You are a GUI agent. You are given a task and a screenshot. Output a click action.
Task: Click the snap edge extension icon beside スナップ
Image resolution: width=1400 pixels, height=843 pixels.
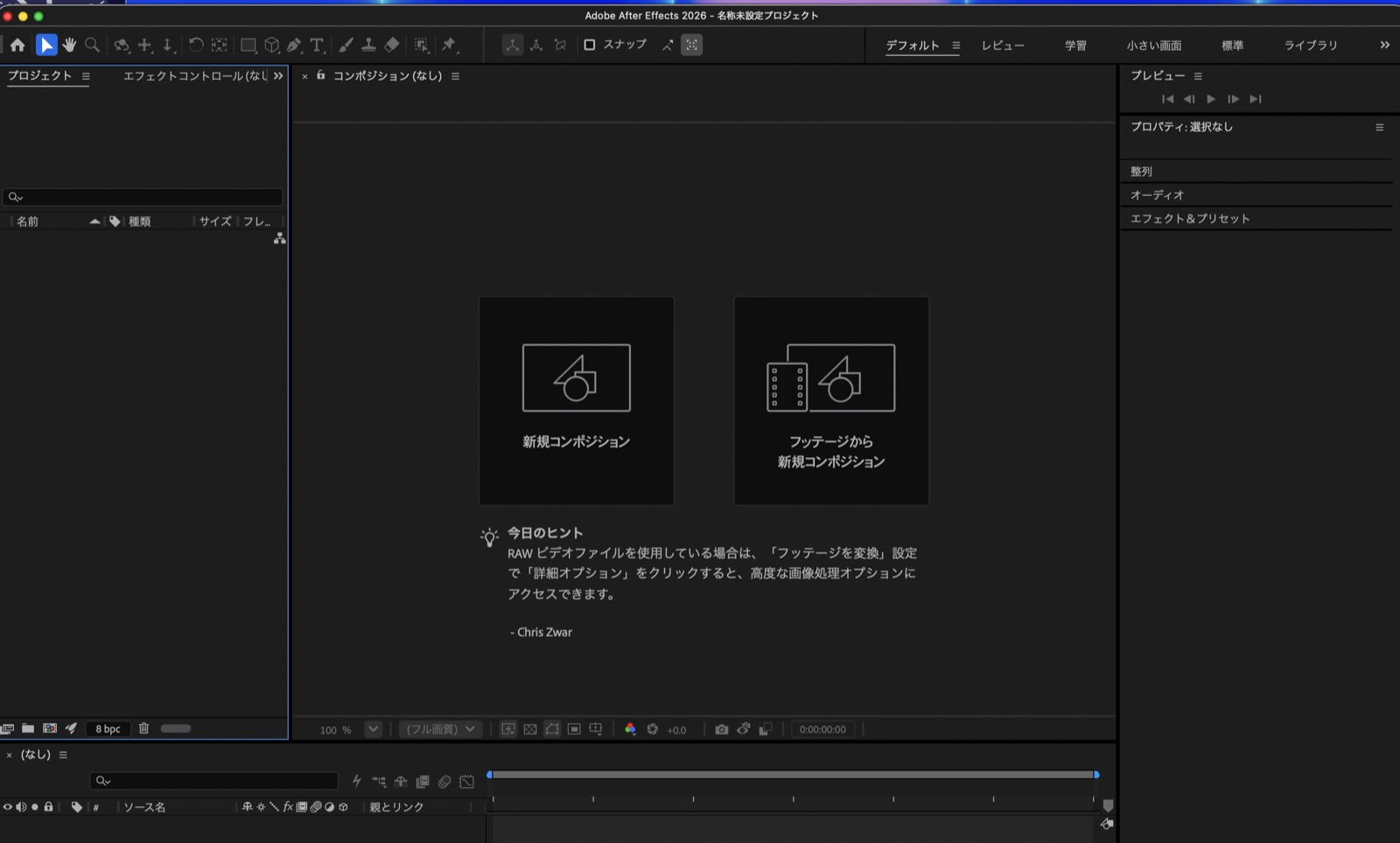point(668,45)
